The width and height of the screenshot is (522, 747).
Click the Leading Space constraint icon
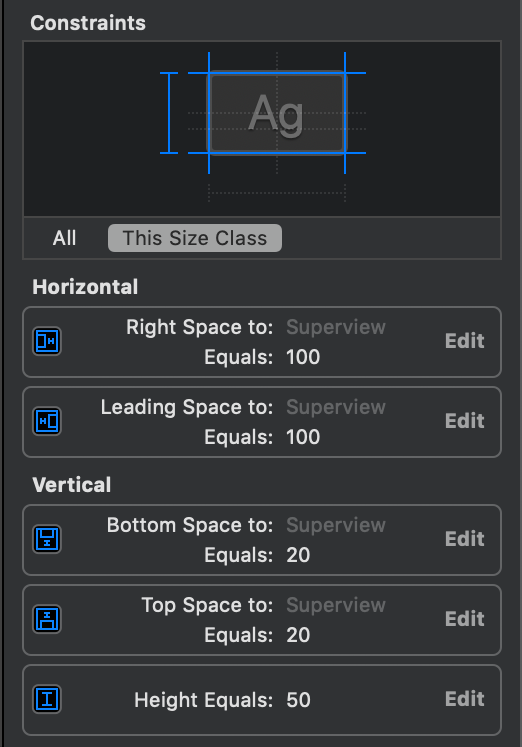pyautogui.click(x=47, y=421)
